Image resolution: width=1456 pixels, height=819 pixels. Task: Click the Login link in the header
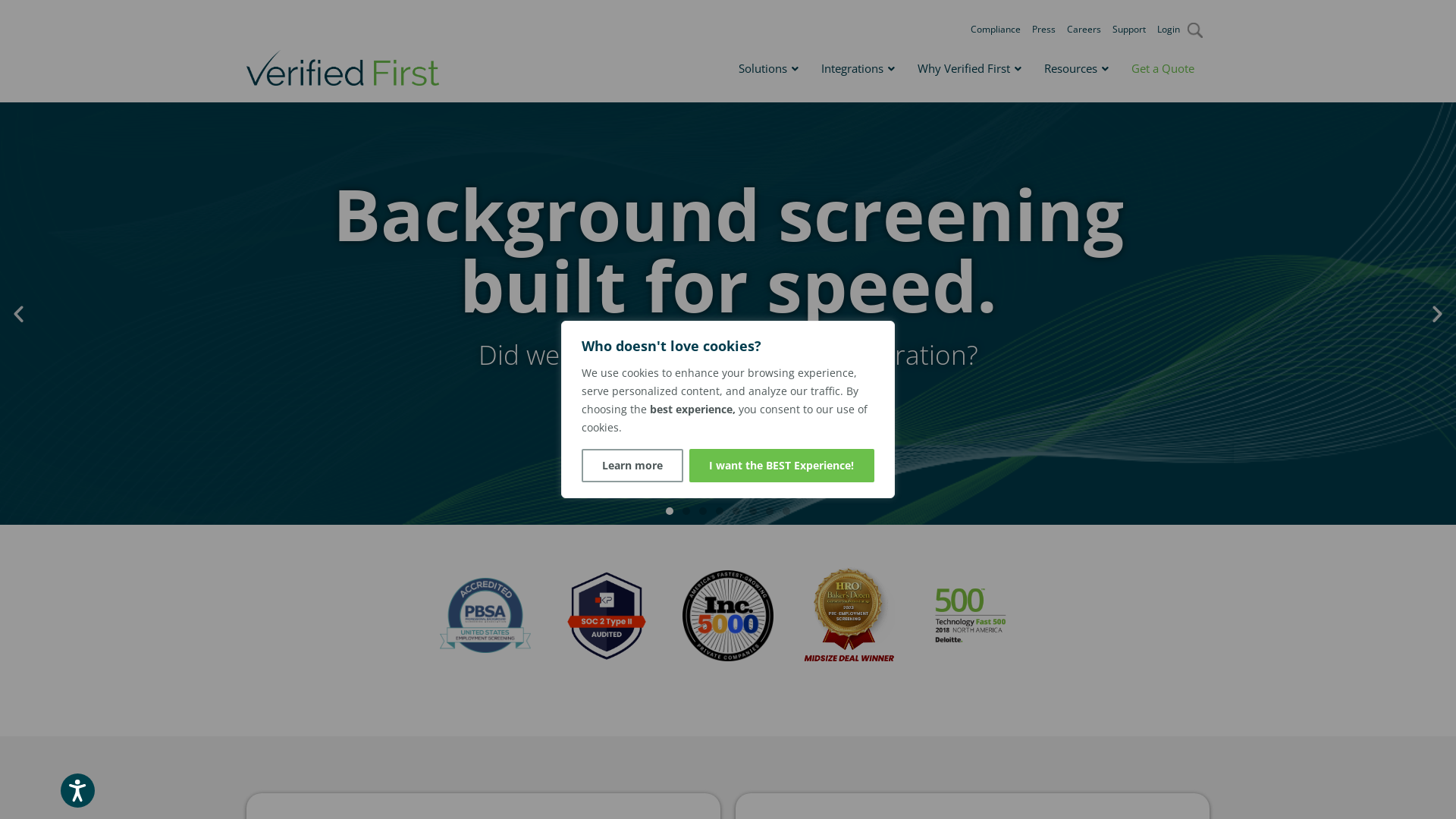point(1169,29)
